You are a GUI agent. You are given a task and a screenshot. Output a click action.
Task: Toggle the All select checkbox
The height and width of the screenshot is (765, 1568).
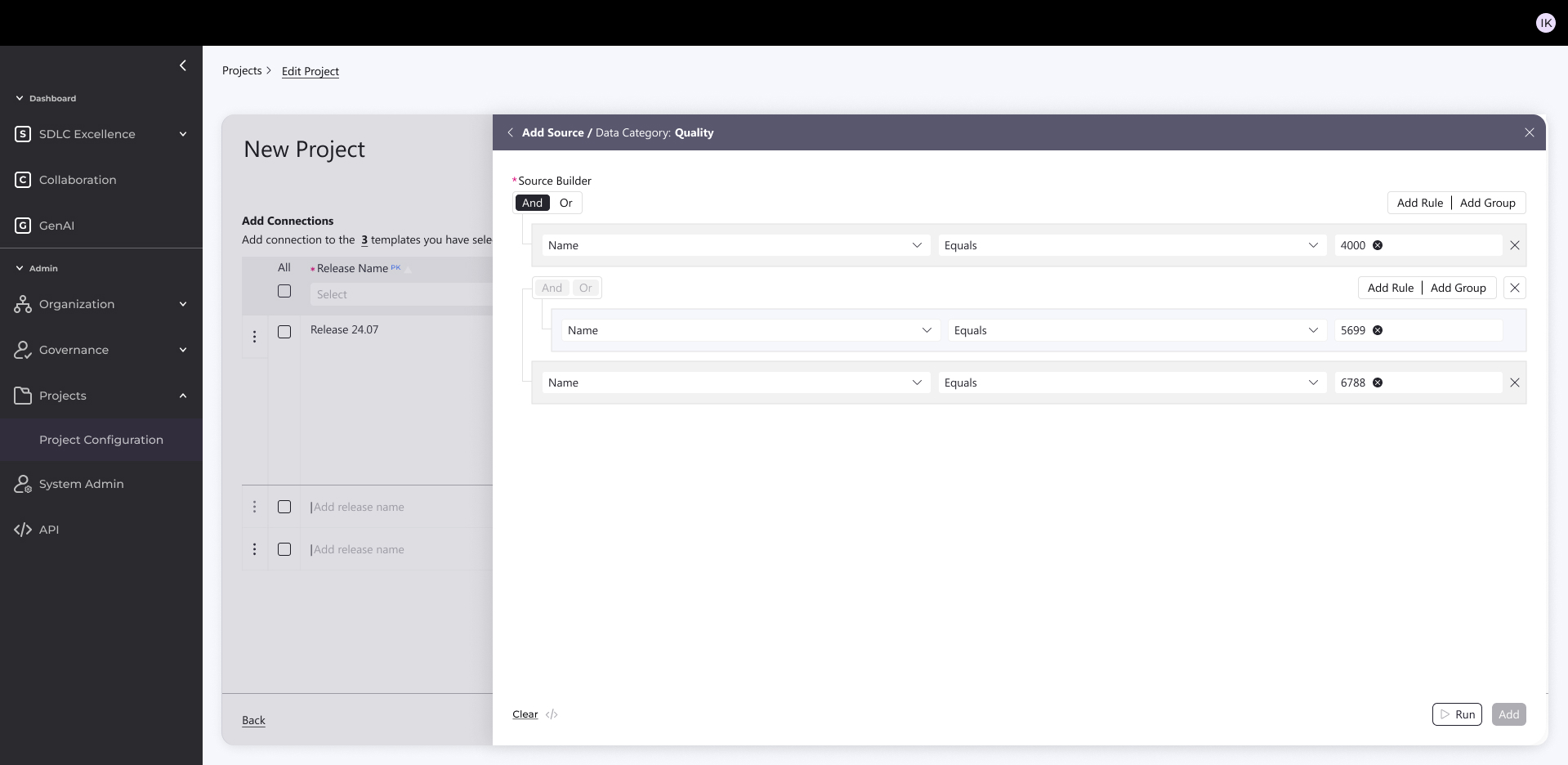284,291
